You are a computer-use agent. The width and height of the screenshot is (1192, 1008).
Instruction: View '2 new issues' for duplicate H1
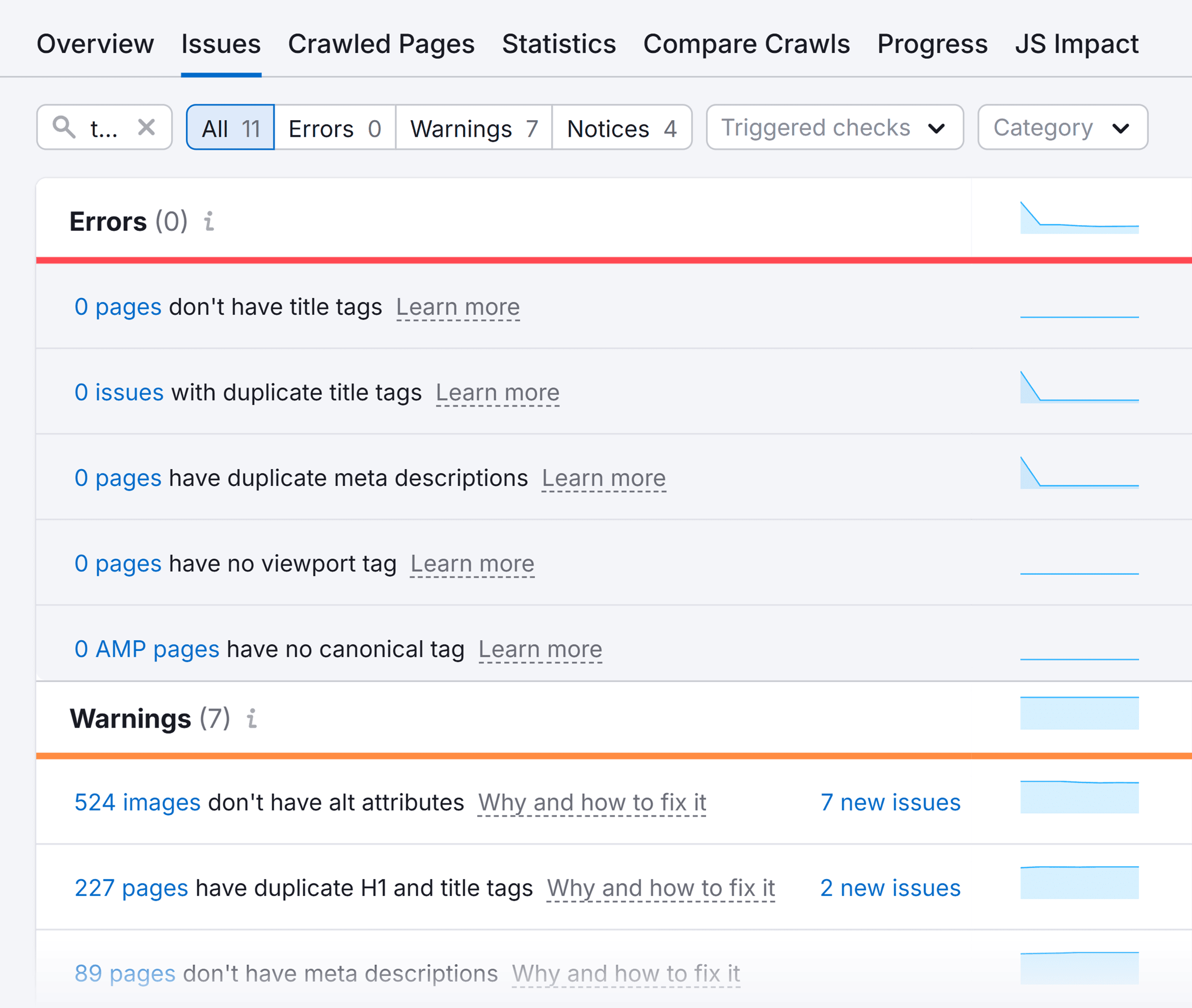890,888
